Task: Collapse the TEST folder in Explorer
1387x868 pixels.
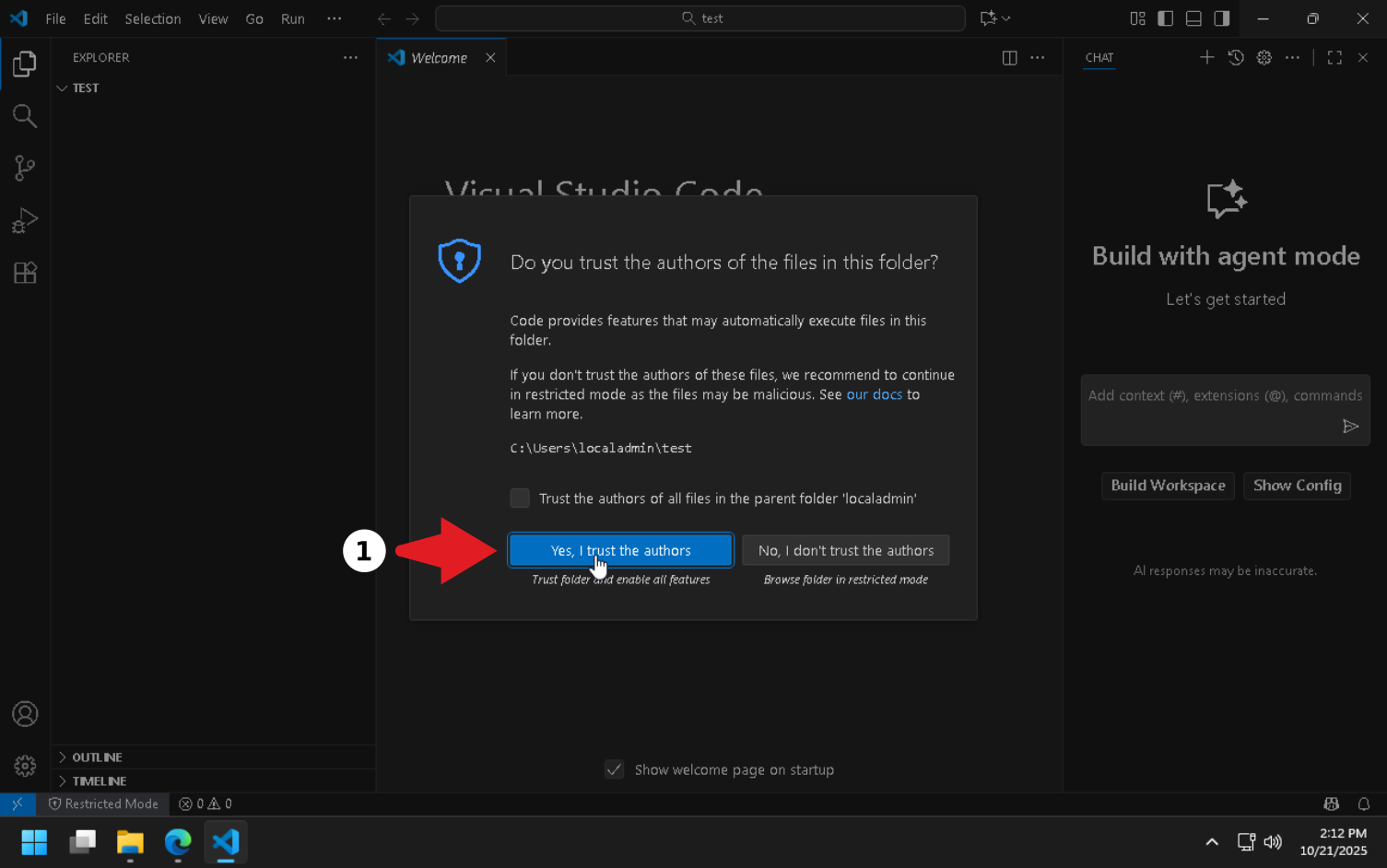Action: coord(85,88)
